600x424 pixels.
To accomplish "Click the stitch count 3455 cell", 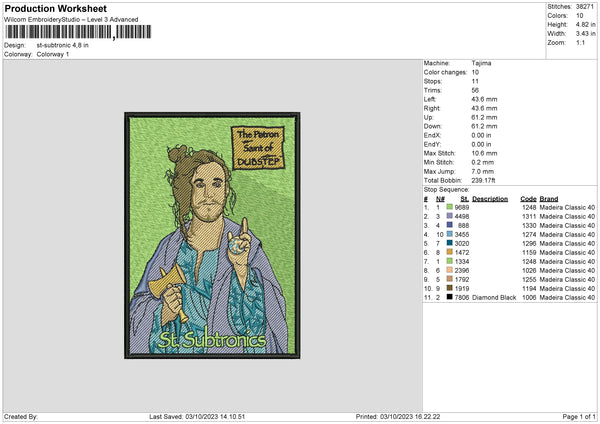I will coord(462,235).
